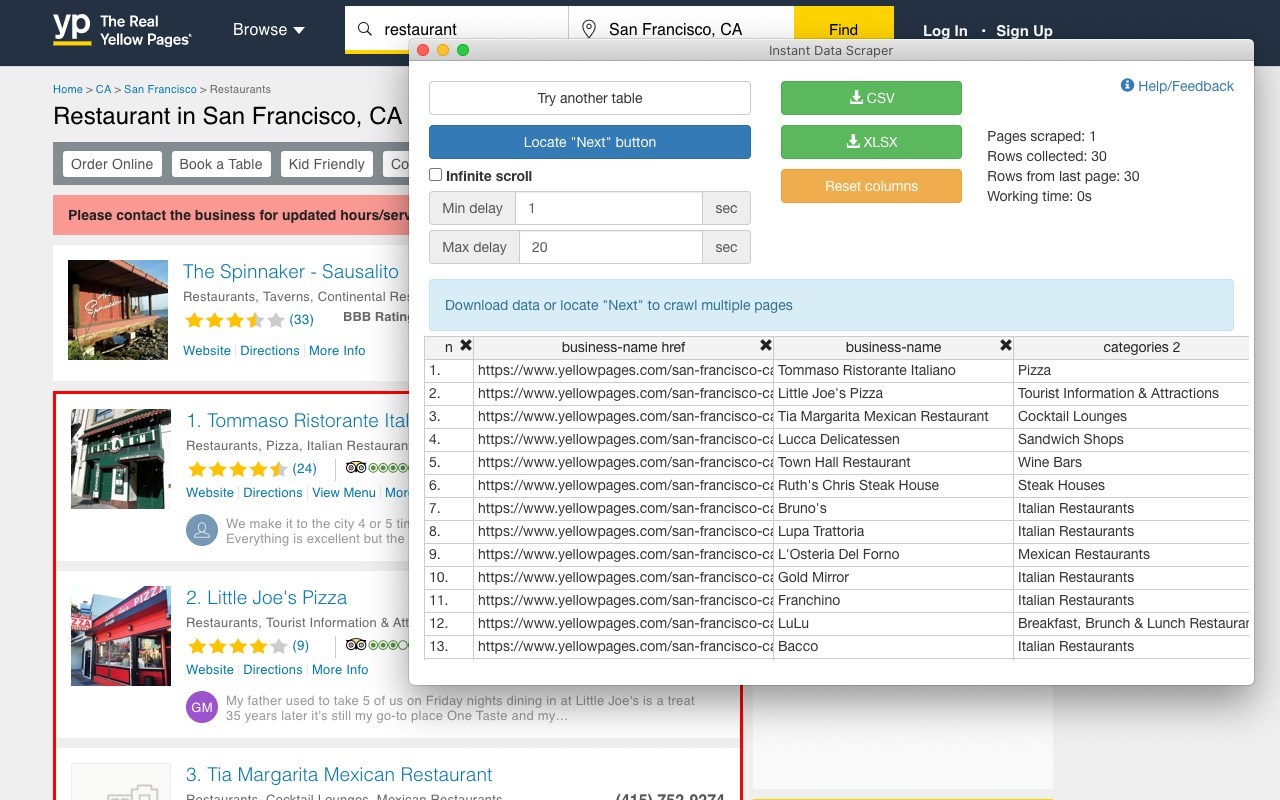Click The Spinnaker Directions link
The image size is (1280, 800).
[x=270, y=350]
